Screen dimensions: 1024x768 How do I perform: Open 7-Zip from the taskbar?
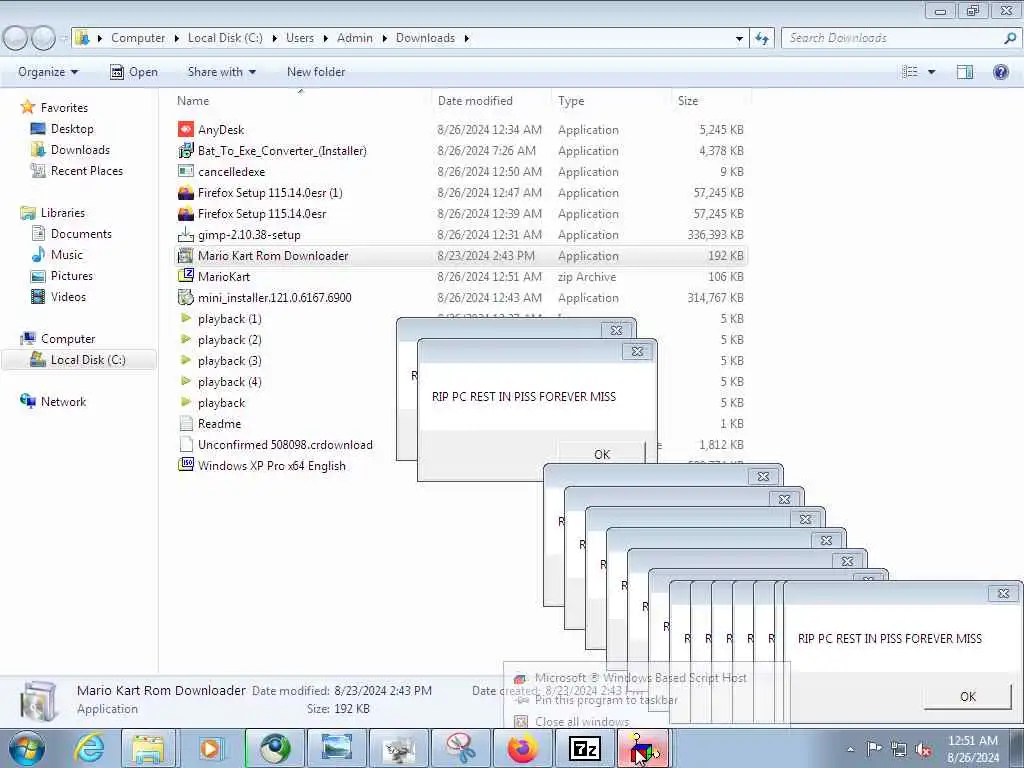(x=584, y=748)
